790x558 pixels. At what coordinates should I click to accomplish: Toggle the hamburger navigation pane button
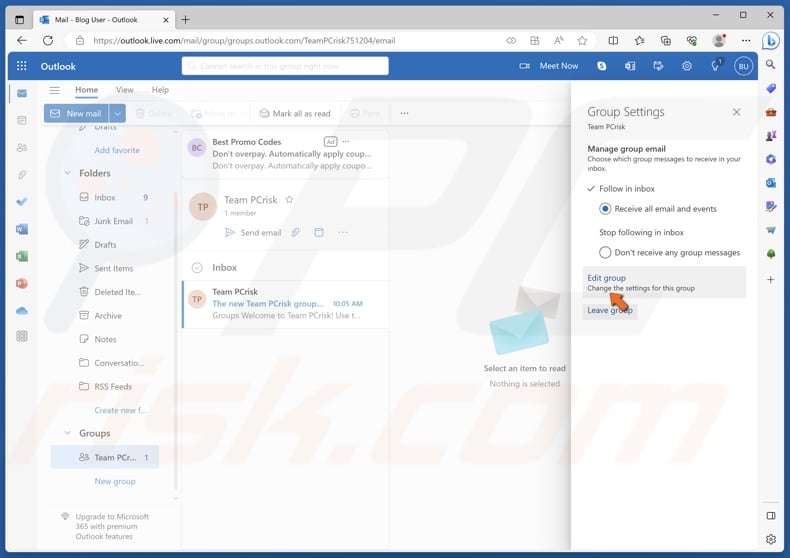[x=55, y=90]
